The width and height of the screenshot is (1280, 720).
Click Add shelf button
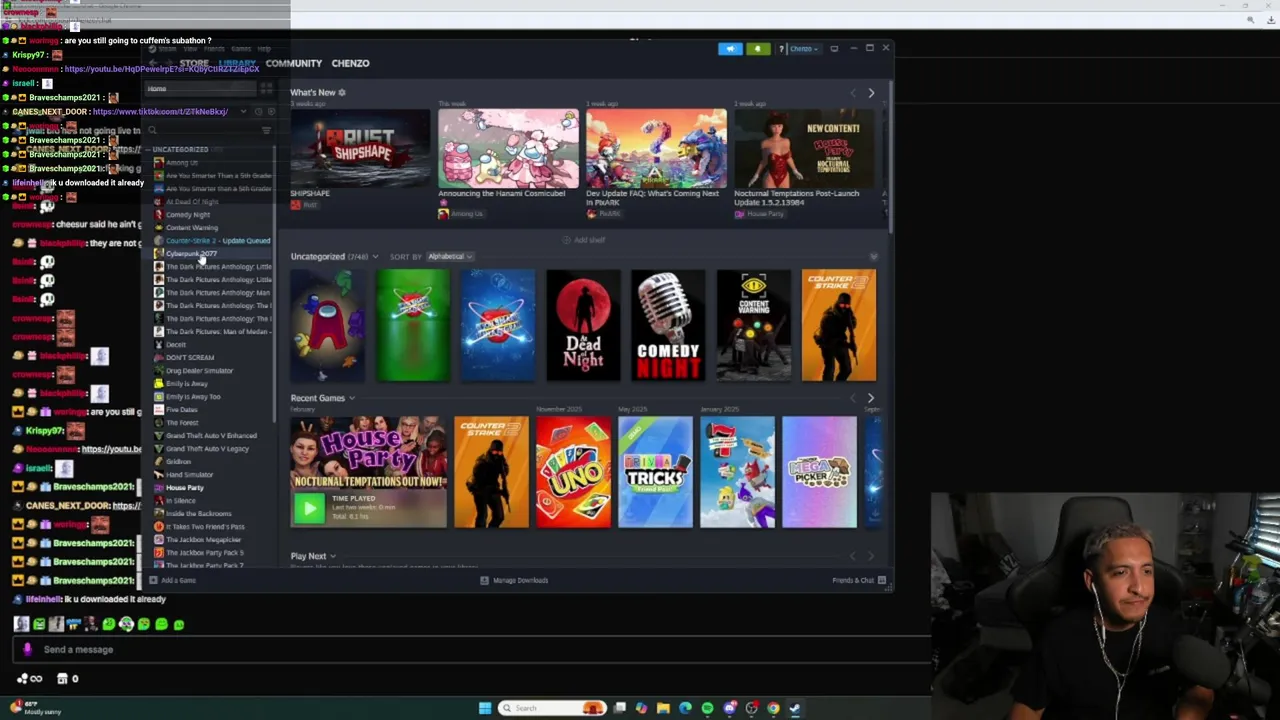584,240
